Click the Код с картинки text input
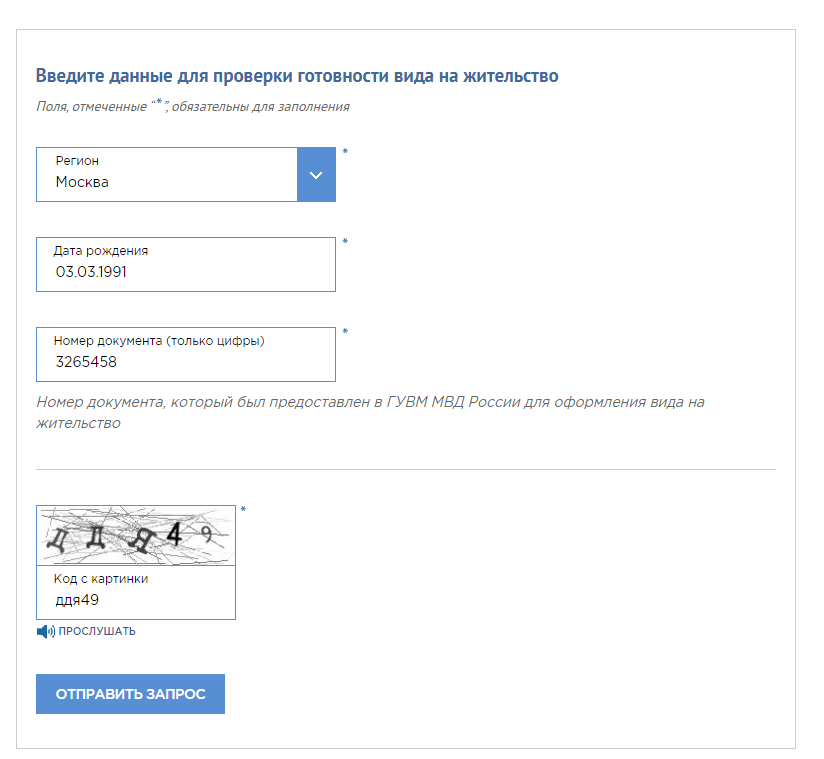This screenshot has width=824, height=759. pos(135,600)
